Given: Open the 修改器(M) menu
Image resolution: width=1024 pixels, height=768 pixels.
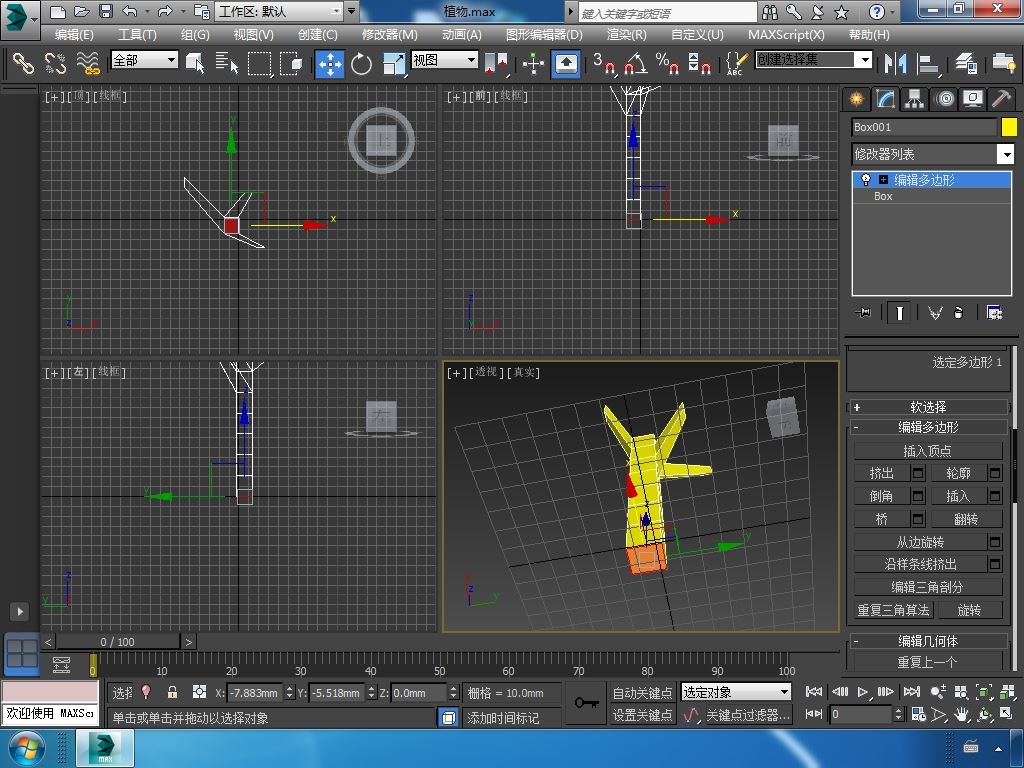Looking at the screenshot, I should pyautogui.click(x=389, y=34).
